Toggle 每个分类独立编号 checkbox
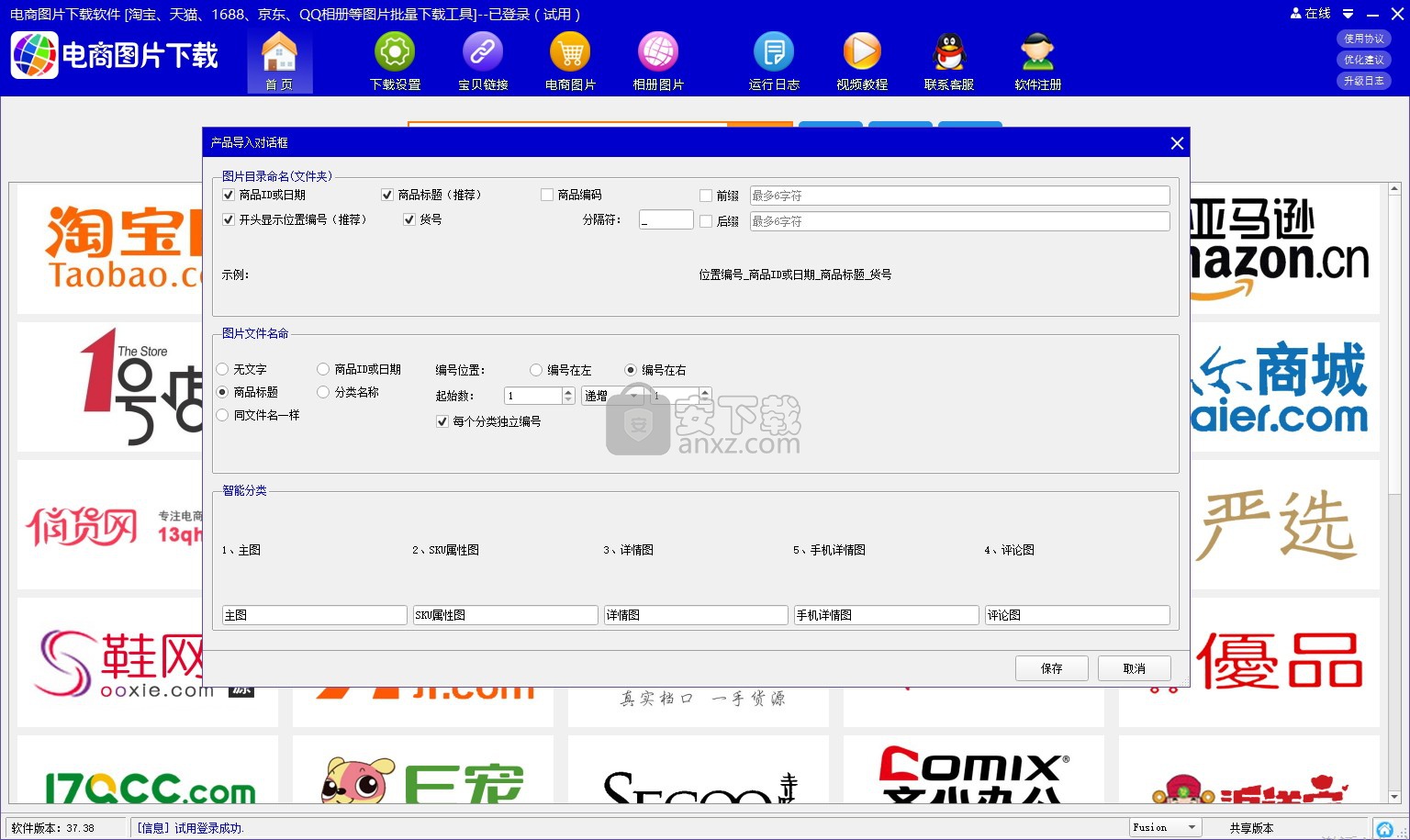1410x840 pixels. (x=442, y=421)
